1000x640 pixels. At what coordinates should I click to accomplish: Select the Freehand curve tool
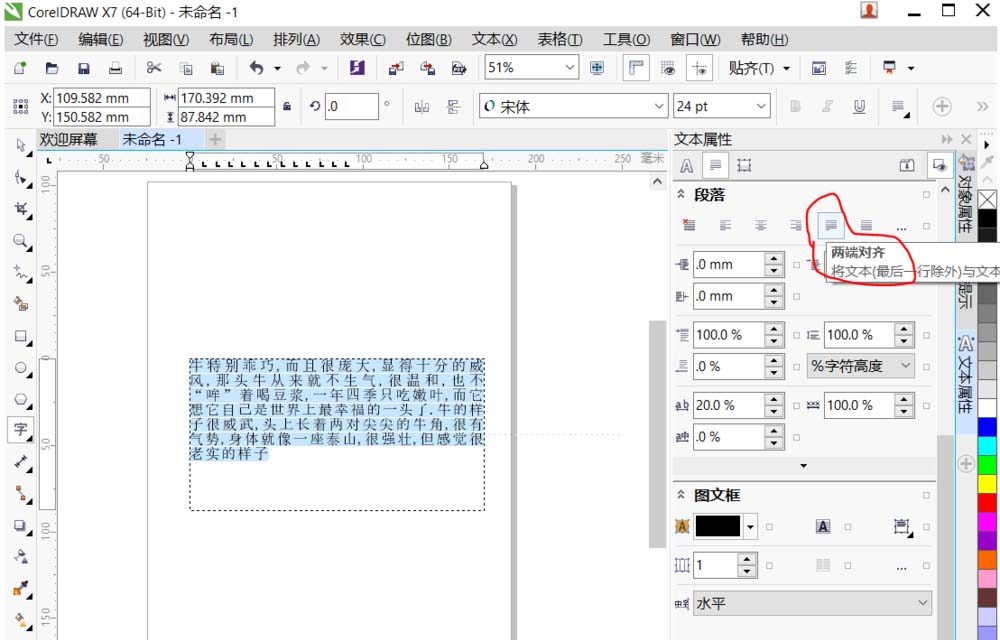click(x=21, y=273)
